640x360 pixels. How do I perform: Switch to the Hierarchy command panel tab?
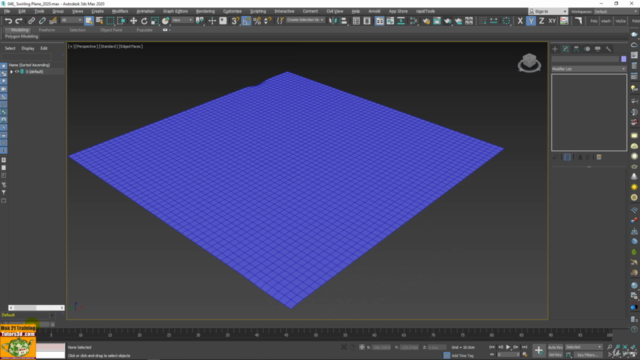pos(576,49)
